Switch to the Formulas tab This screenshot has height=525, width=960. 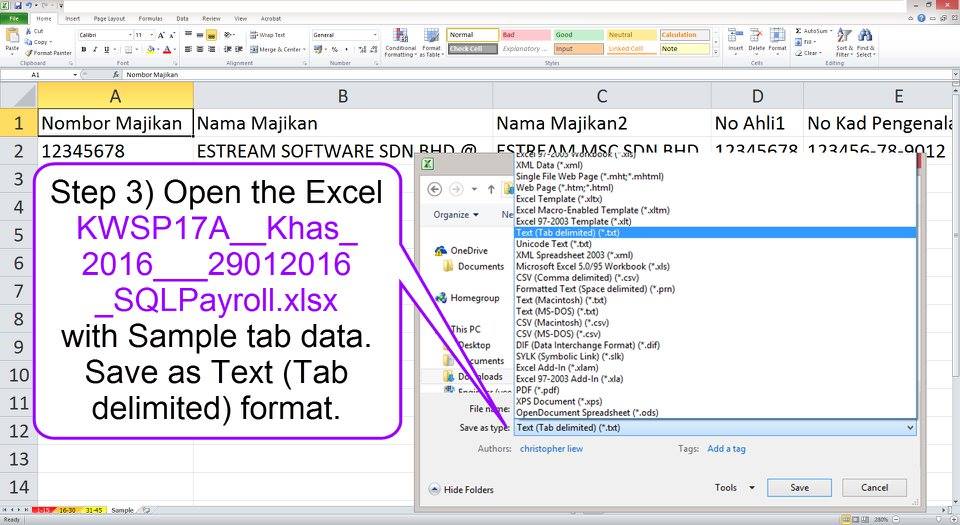[x=150, y=18]
